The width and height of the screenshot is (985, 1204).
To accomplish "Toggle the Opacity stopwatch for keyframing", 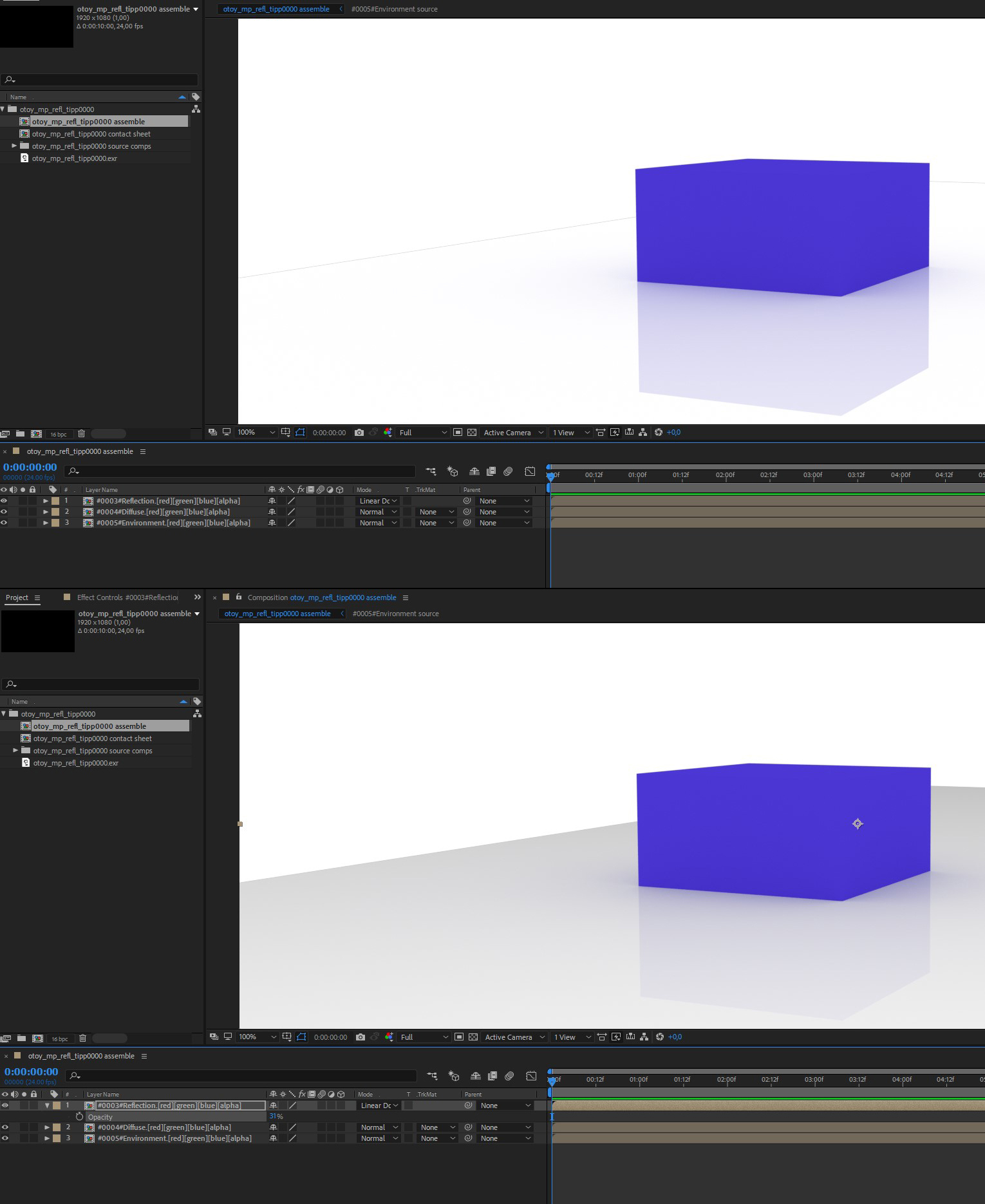I will (x=79, y=1116).
